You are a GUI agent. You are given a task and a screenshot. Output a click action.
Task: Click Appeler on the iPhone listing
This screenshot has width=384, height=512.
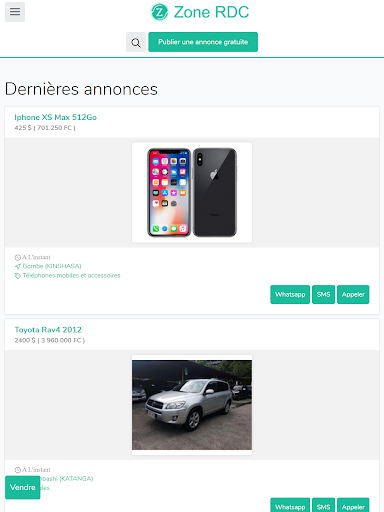point(353,294)
